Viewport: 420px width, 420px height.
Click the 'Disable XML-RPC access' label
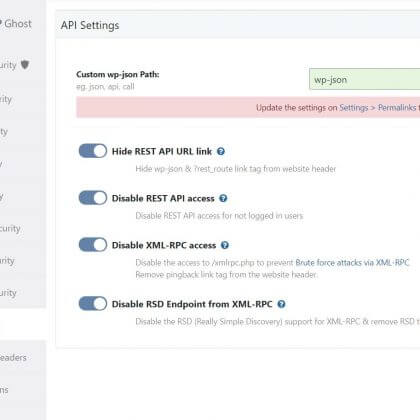click(164, 245)
